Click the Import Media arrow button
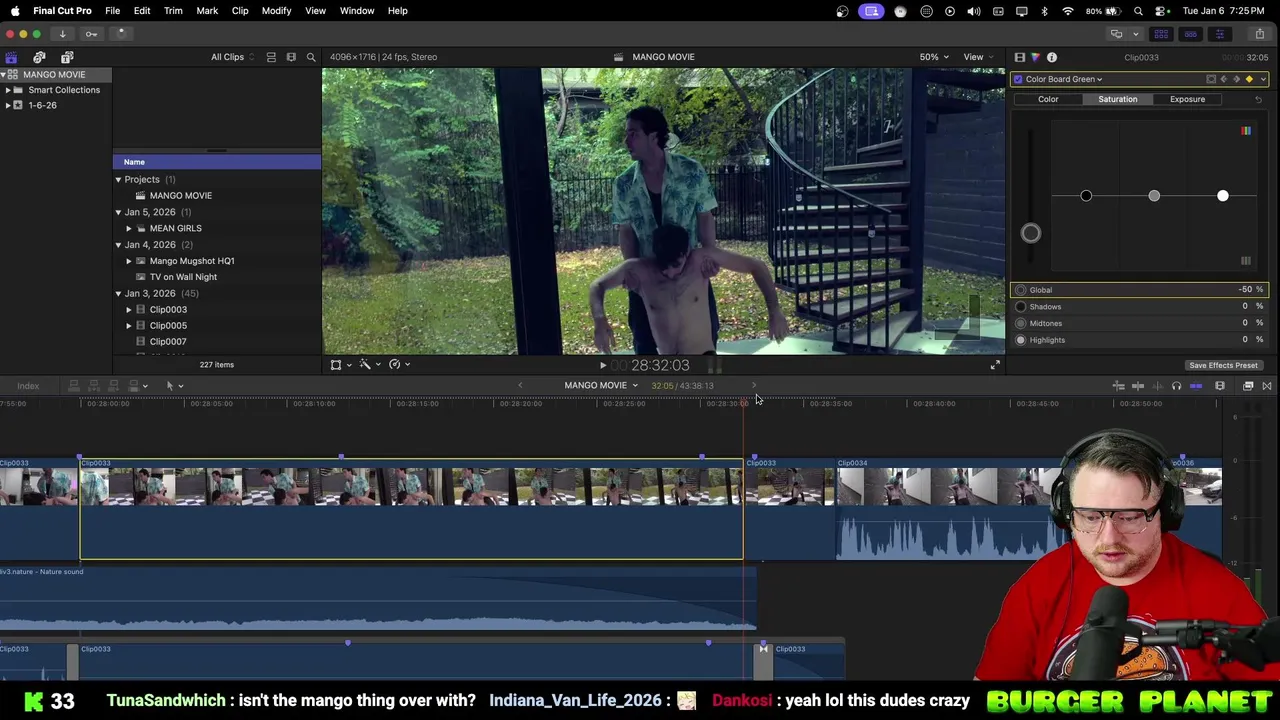The image size is (1280, 720). 62,34
